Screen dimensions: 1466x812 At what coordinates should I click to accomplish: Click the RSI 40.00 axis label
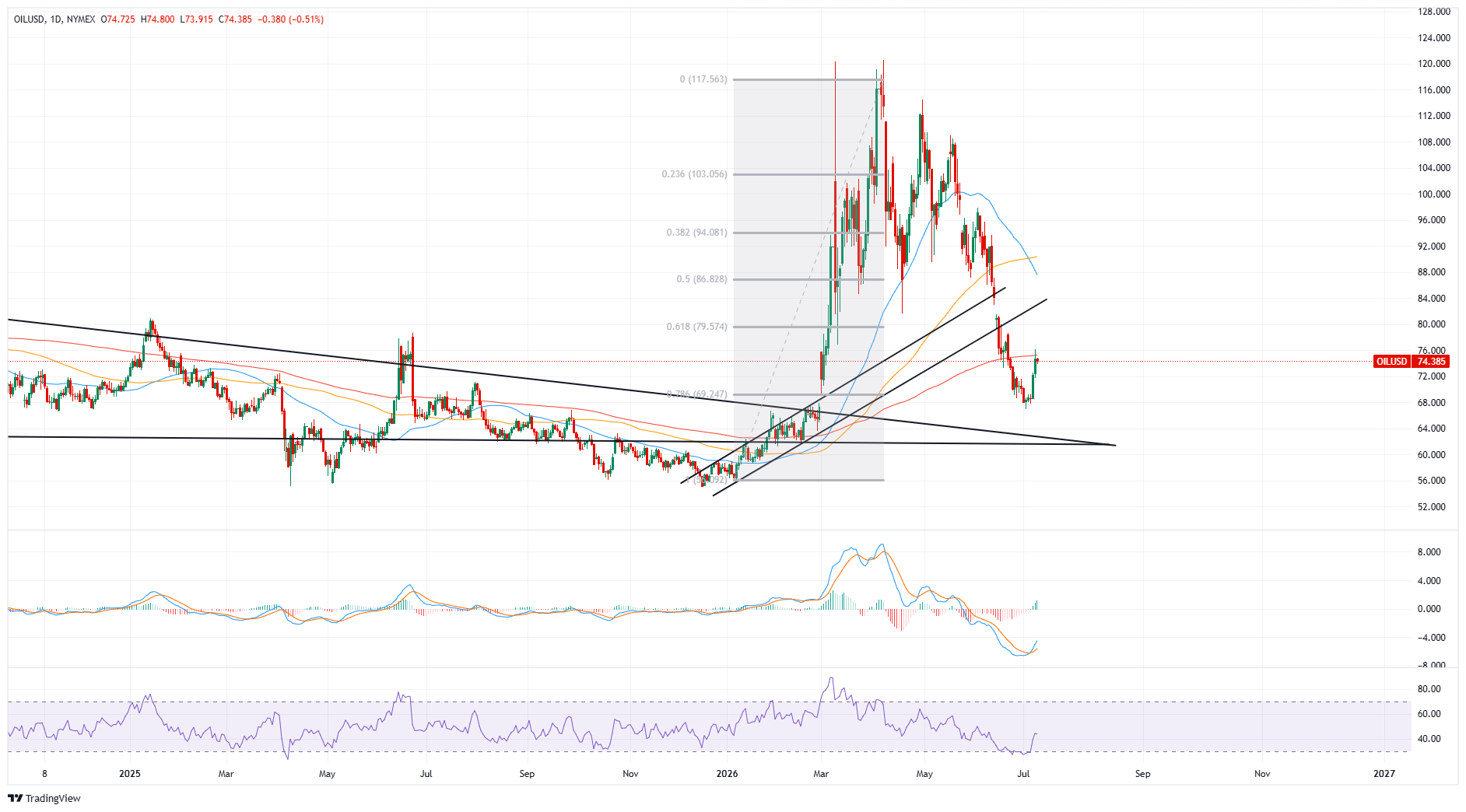tap(1429, 739)
